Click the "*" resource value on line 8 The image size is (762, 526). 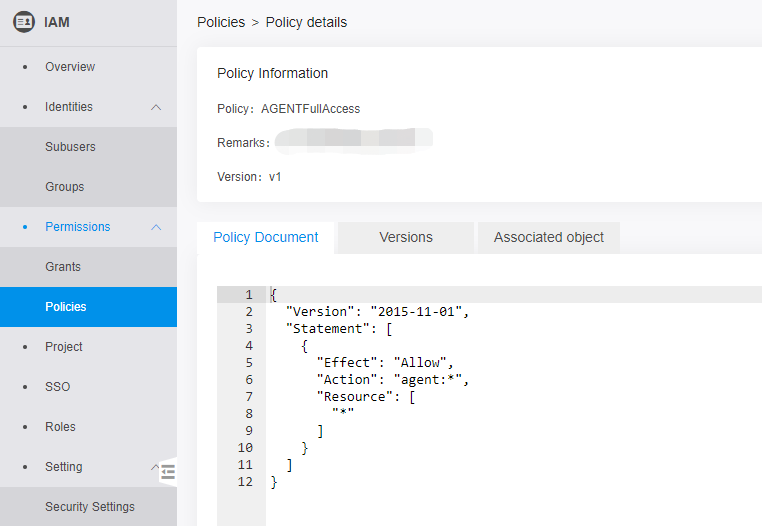pos(343,413)
